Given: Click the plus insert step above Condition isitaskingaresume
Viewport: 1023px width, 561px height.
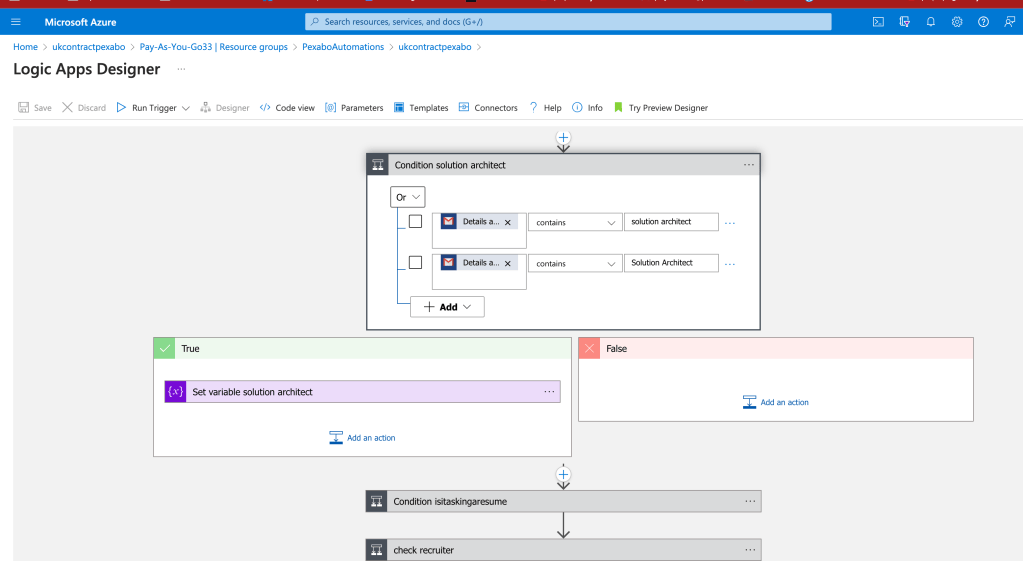Looking at the screenshot, I should click(x=563, y=474).
